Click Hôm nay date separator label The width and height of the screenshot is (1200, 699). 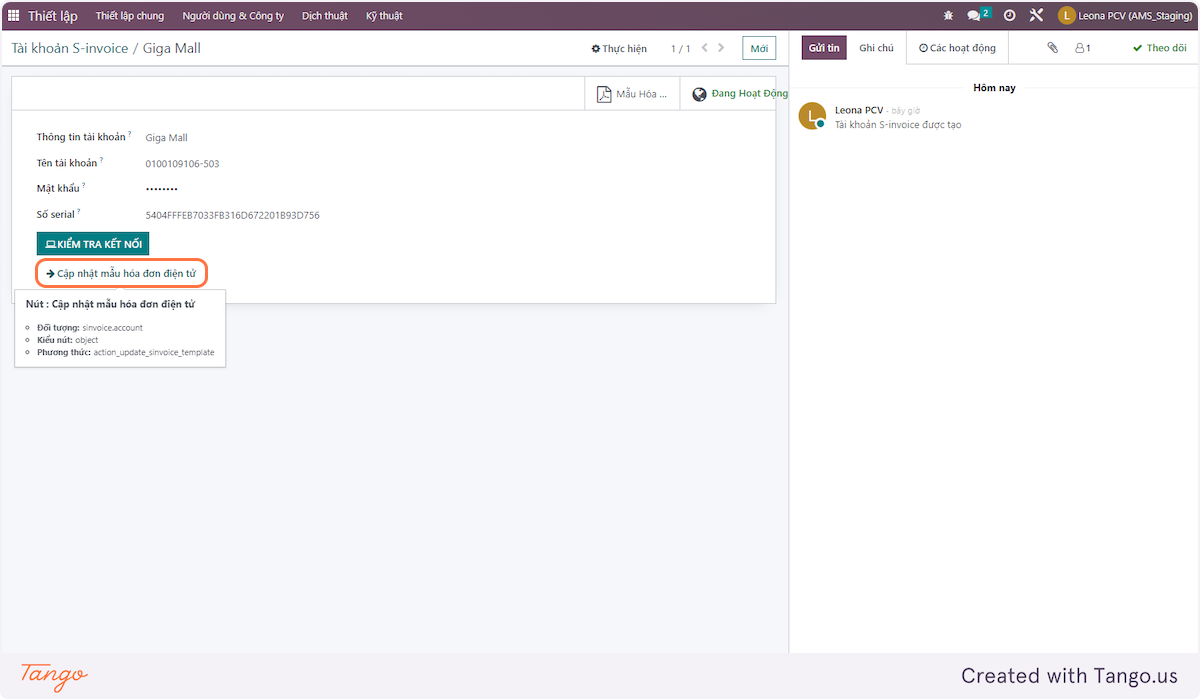(x=994, y=88)
